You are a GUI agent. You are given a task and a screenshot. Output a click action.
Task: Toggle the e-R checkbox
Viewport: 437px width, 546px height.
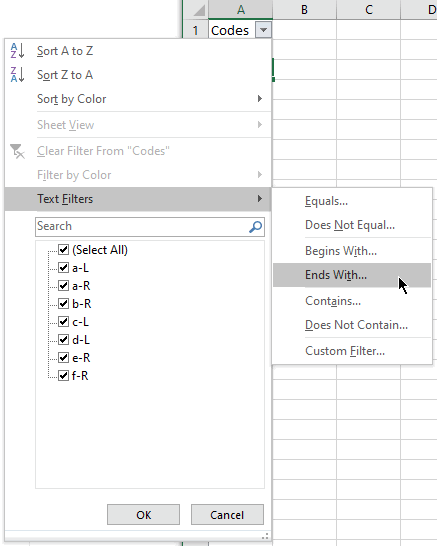63,358
